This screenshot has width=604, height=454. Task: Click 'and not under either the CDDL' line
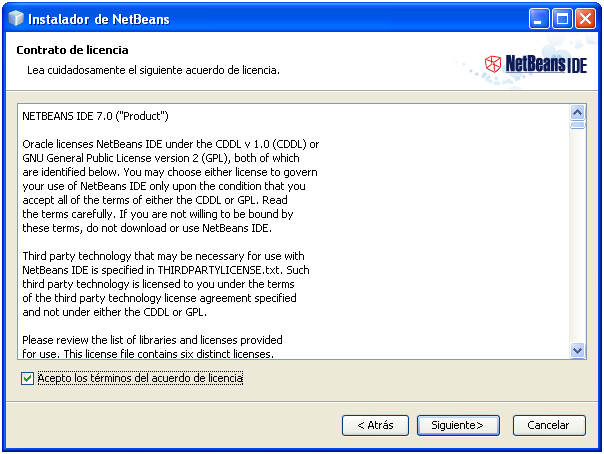pos(114,312)
